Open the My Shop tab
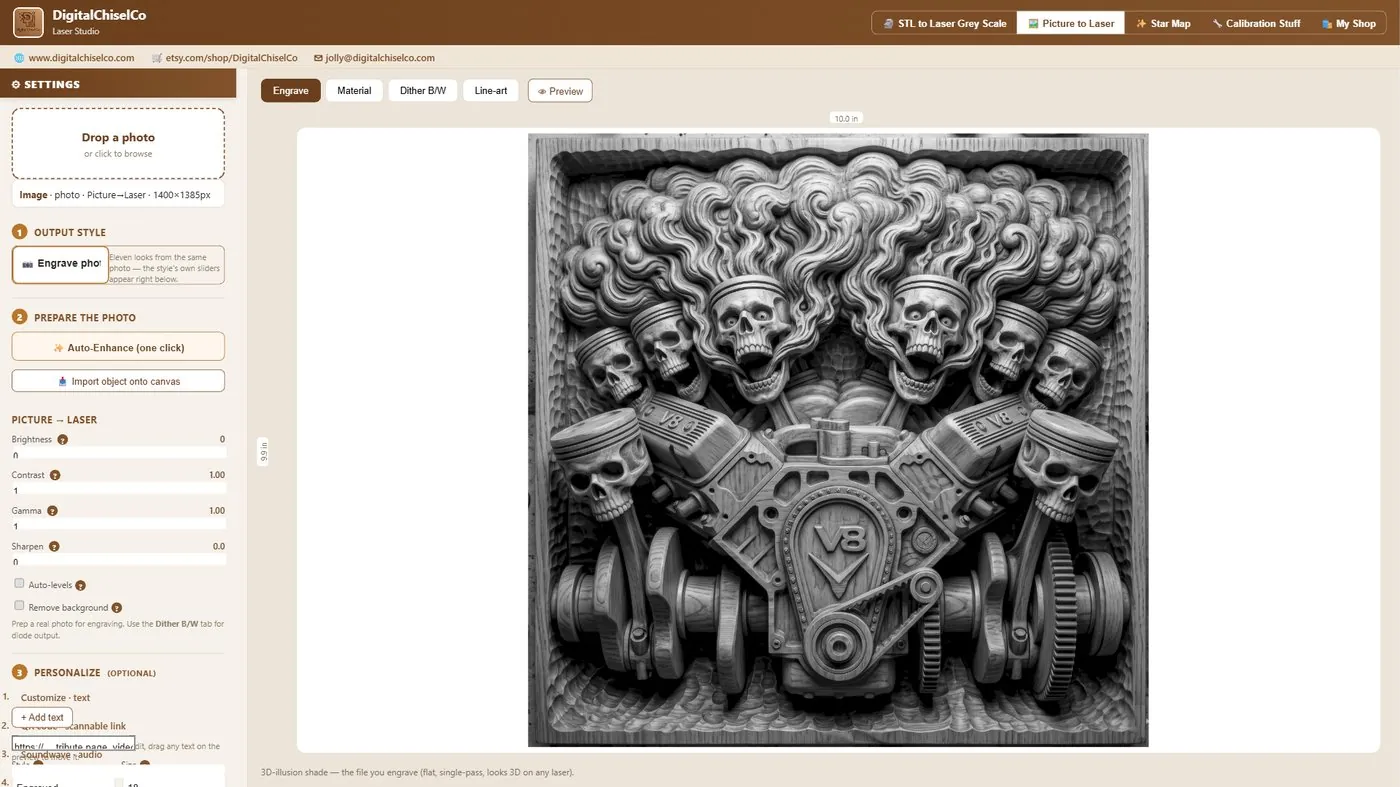Screen dimensions: 1400x787 click(1348, 23)
